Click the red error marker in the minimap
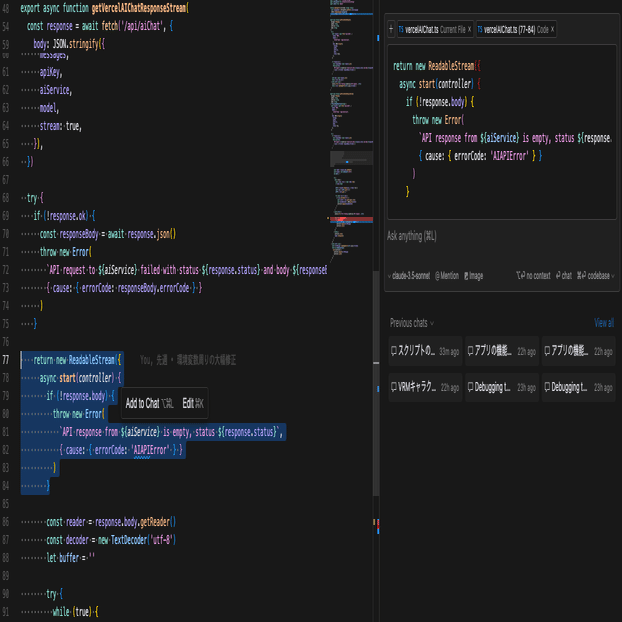 coord(351,219)
